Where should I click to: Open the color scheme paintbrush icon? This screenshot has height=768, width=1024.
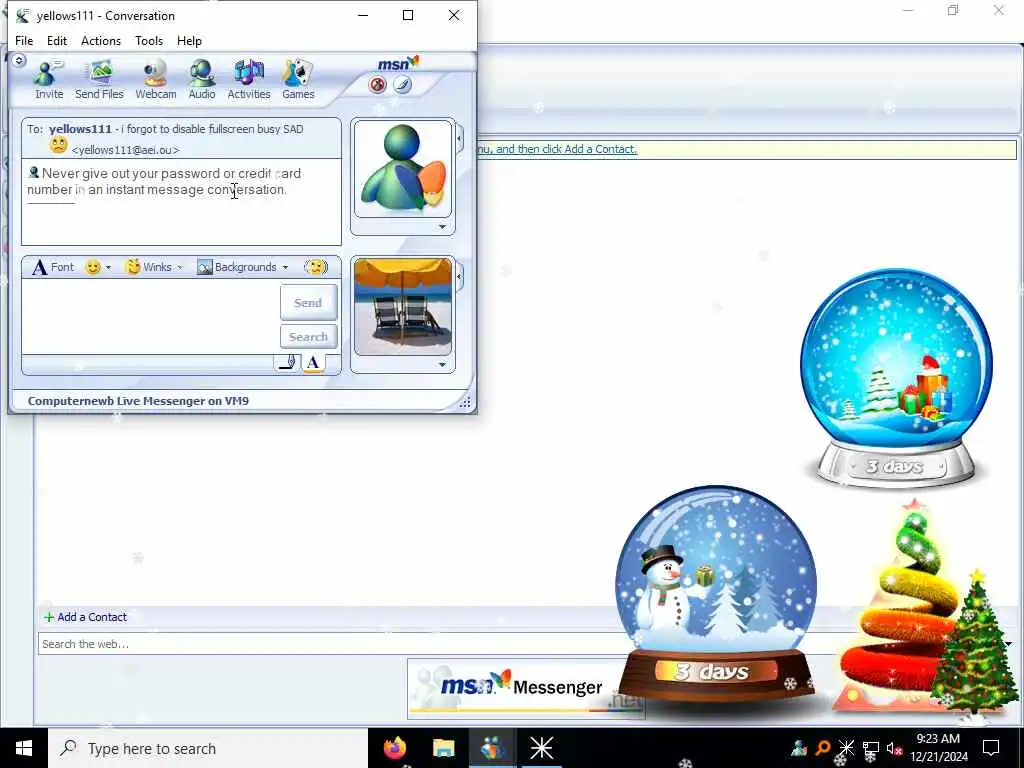[402, 85]
